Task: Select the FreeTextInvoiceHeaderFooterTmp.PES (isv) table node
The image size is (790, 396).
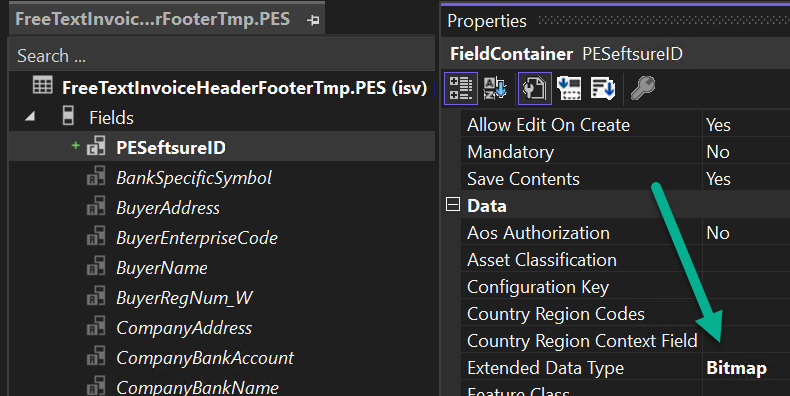Action: (x=244, y=88)
